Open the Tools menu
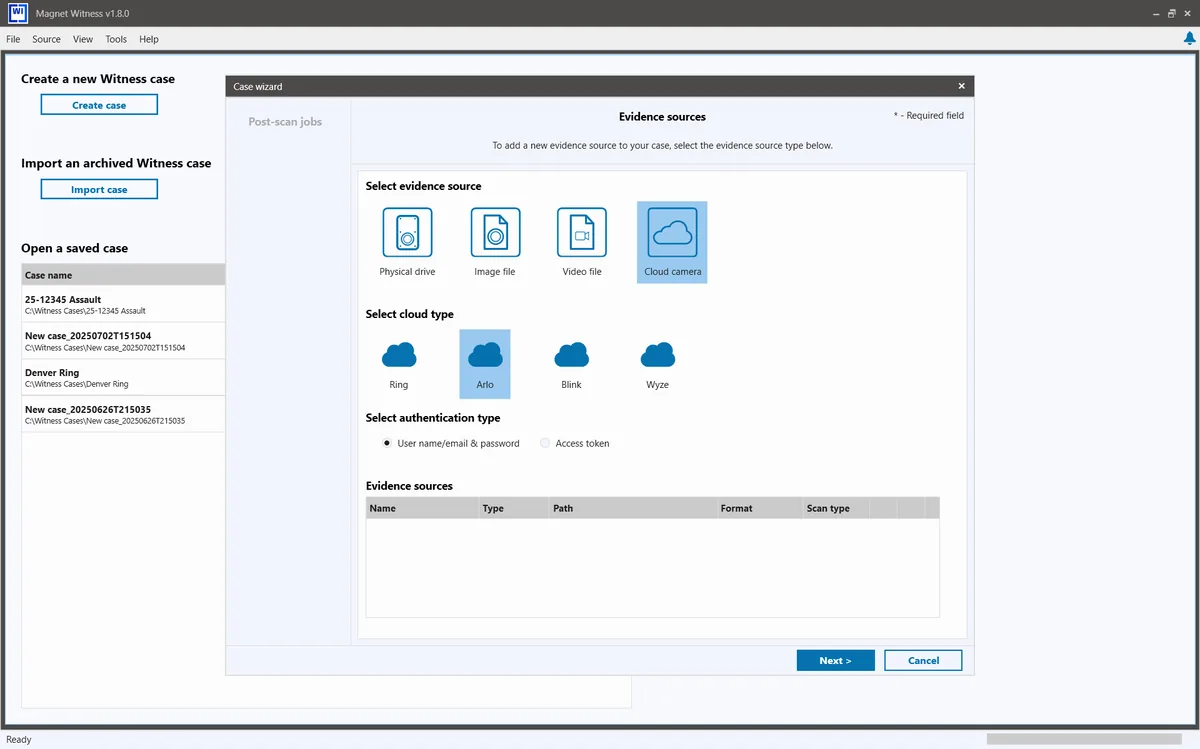This screenshot has height=749, width=1200. (x=116, y=39)
